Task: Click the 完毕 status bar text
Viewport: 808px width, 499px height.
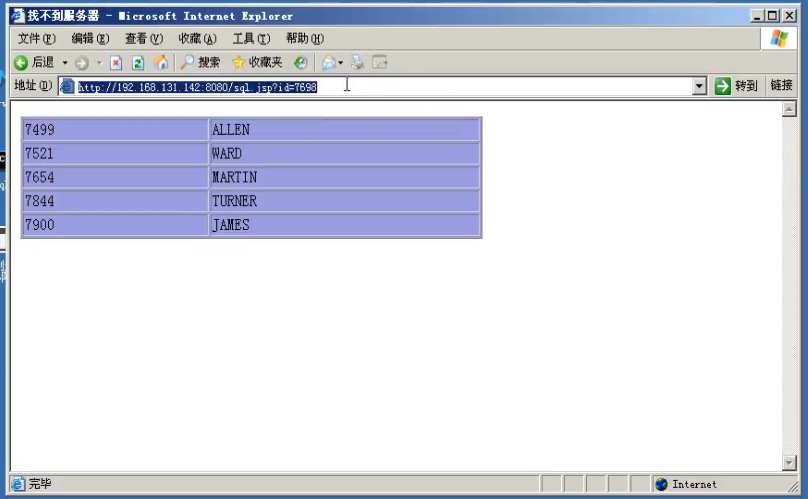Action: (x=40, y=484)
